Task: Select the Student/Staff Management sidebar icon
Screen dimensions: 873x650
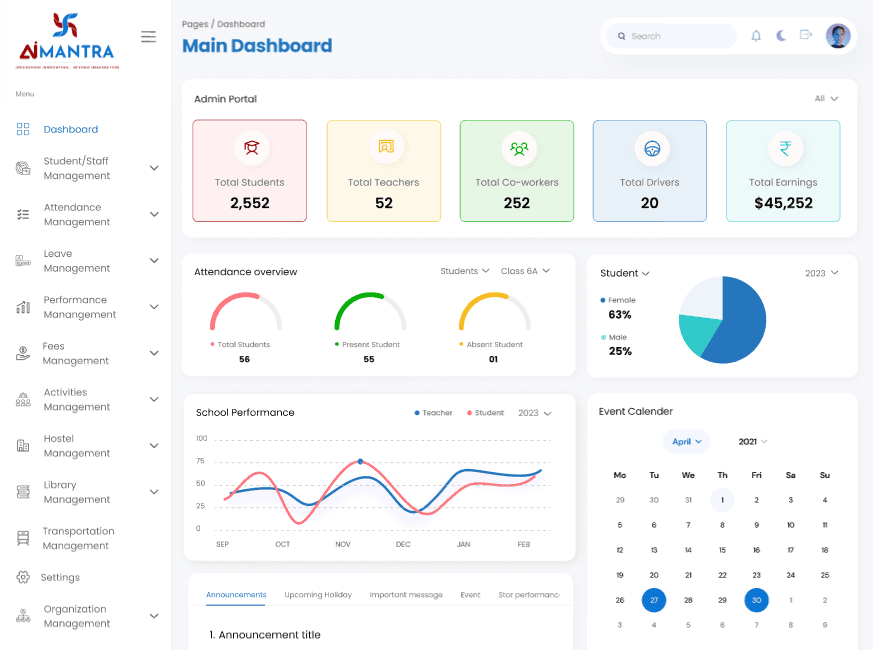Action: (23, 167)
